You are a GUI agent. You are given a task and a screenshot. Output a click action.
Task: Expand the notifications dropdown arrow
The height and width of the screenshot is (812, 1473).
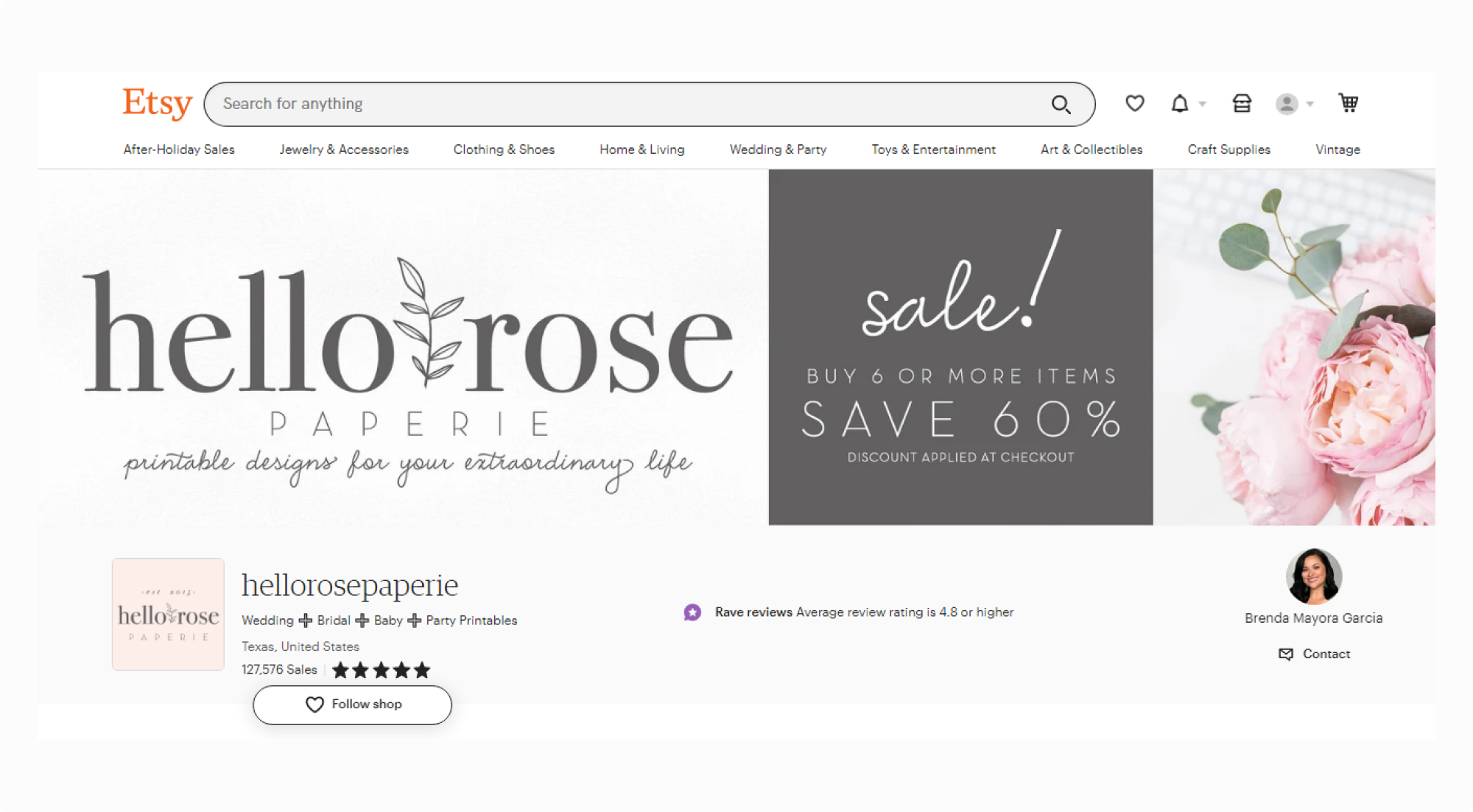1202,104
